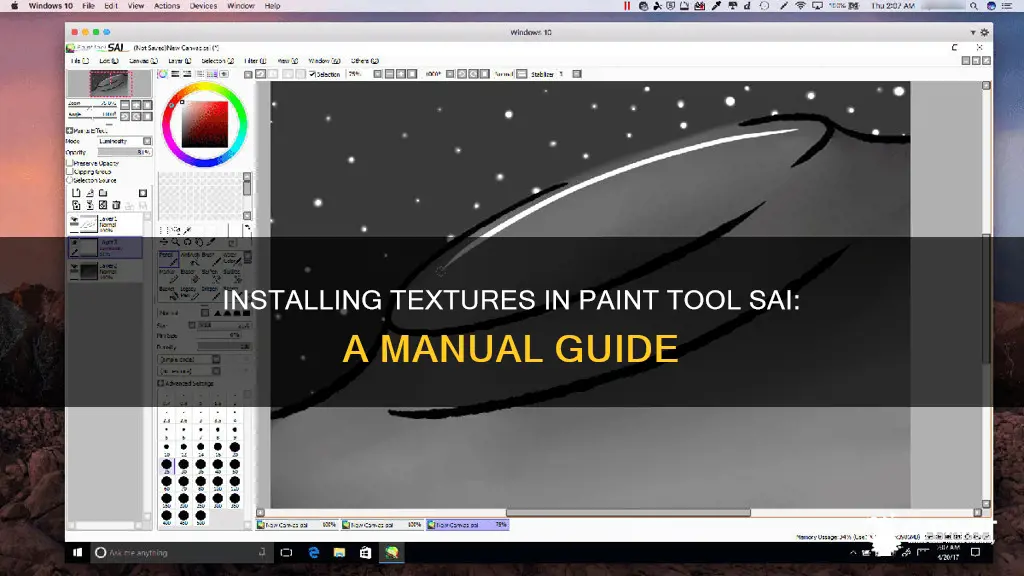
Task: Pick the eyedropper tool
Action: pos(211,242)
